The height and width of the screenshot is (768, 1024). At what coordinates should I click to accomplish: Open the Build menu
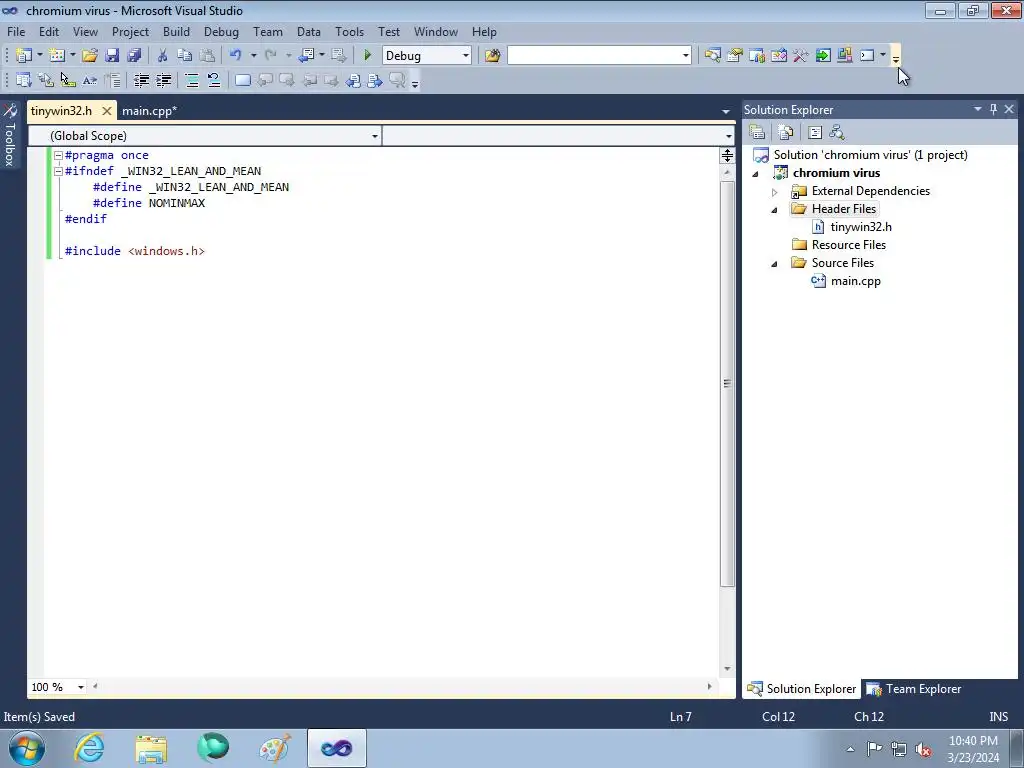click(x=176, y=31)
